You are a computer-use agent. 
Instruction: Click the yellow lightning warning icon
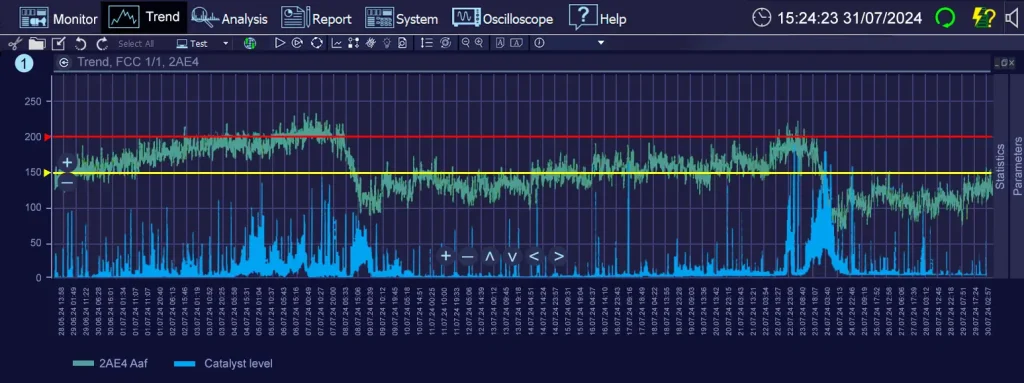click(984, 18)
